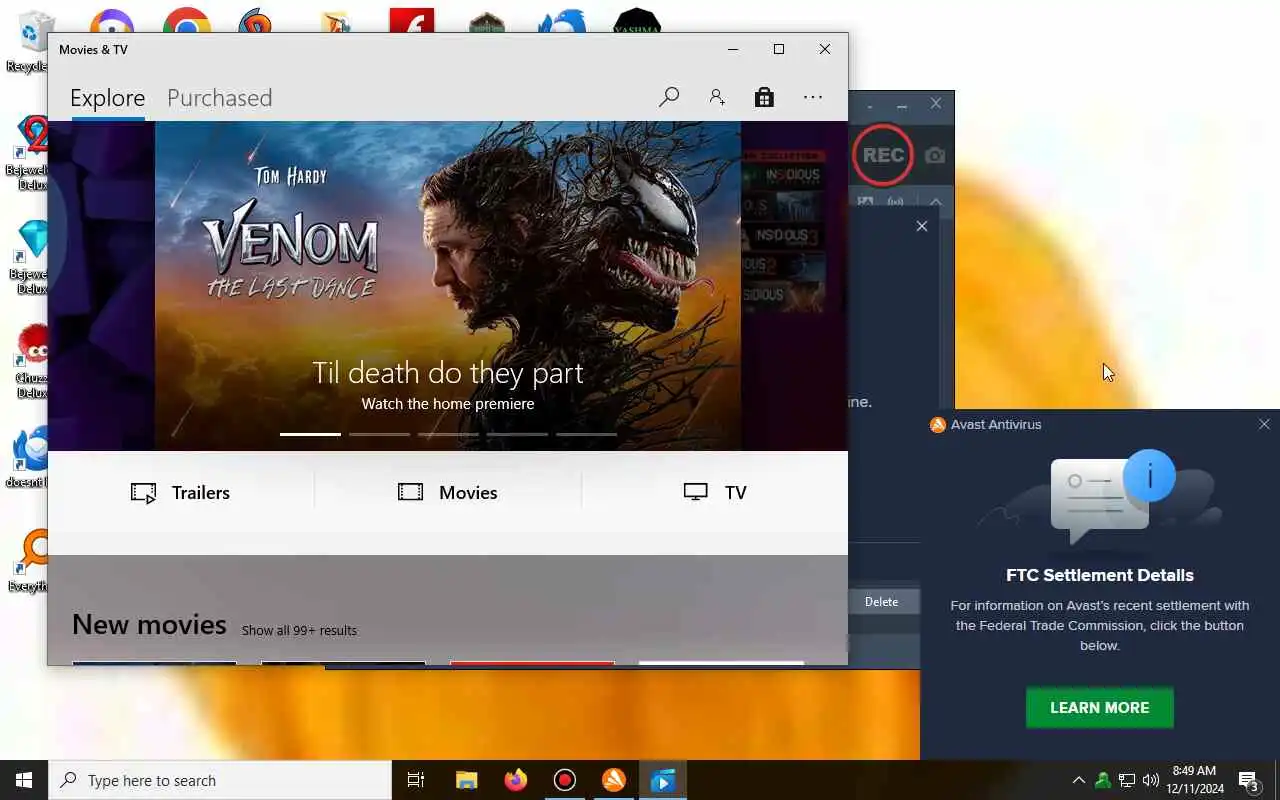The image size is (1280, 800).
Task: Open Avast from the taskbar
Action: coord(614,780)
